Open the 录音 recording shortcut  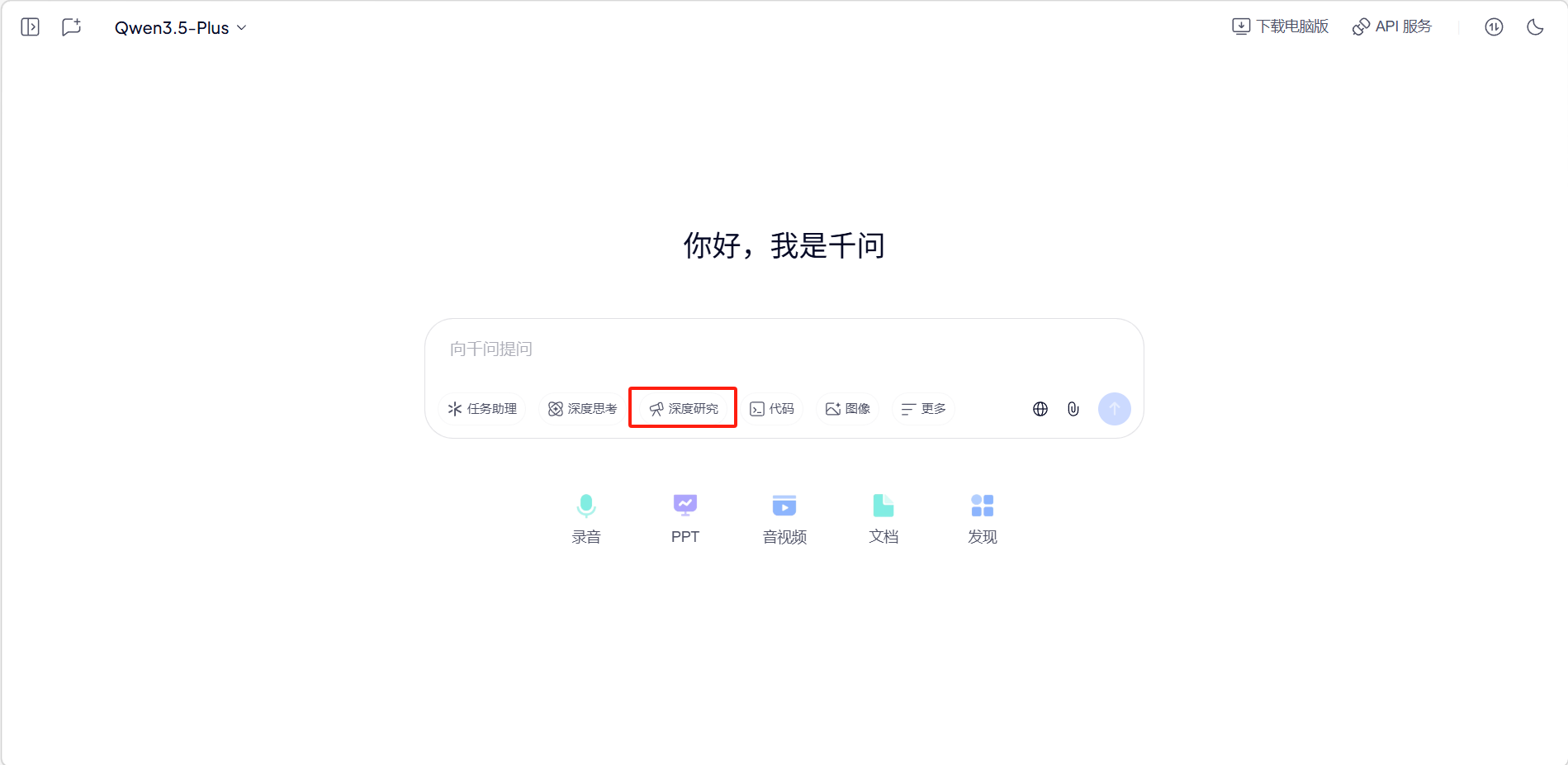586,519
